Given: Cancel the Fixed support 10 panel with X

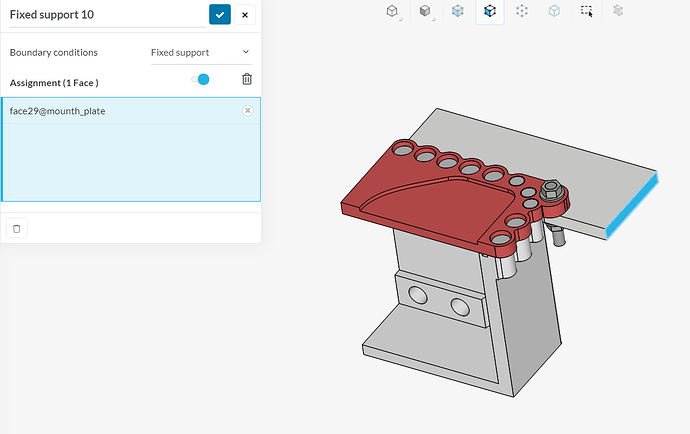Looking at the screenshot, I should coord(245,15).
